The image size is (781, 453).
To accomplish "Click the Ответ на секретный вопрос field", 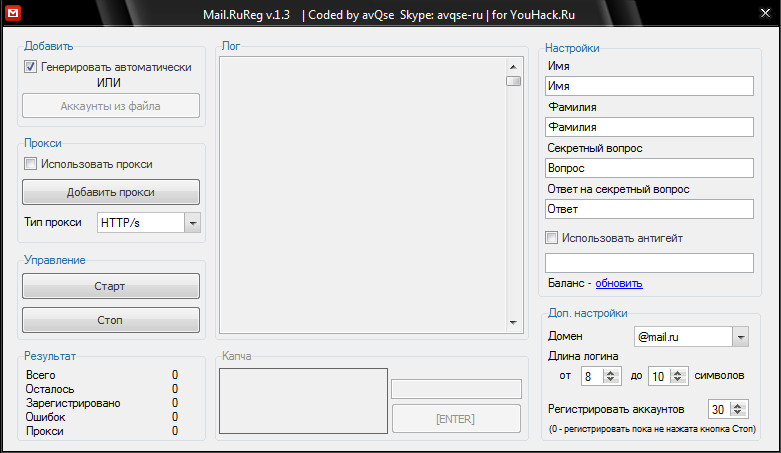I will pyautogui.click(x=649, y=209).
